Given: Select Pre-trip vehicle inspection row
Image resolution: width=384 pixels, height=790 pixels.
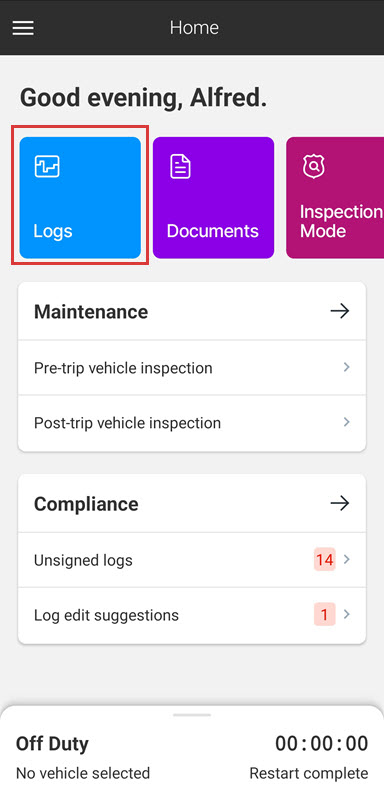Looking at the screenshot, I should [192, 368].
